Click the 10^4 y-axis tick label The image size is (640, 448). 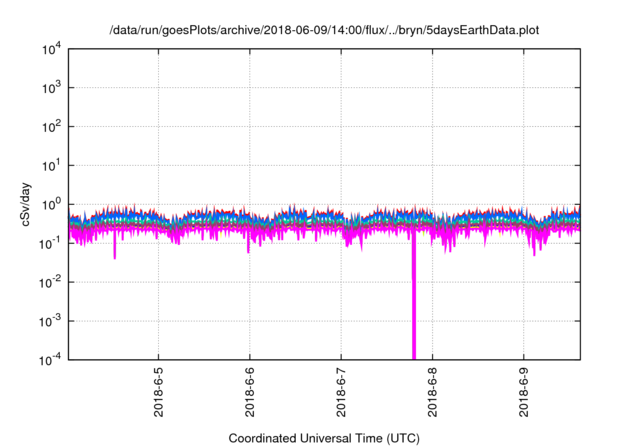click(x=52, y=49)
